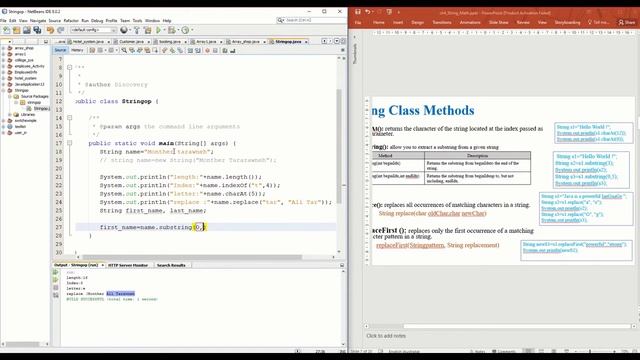Select the switchexample project in tree
The height and width of the screenshot is (360, 640).
[x=26, y=121]
